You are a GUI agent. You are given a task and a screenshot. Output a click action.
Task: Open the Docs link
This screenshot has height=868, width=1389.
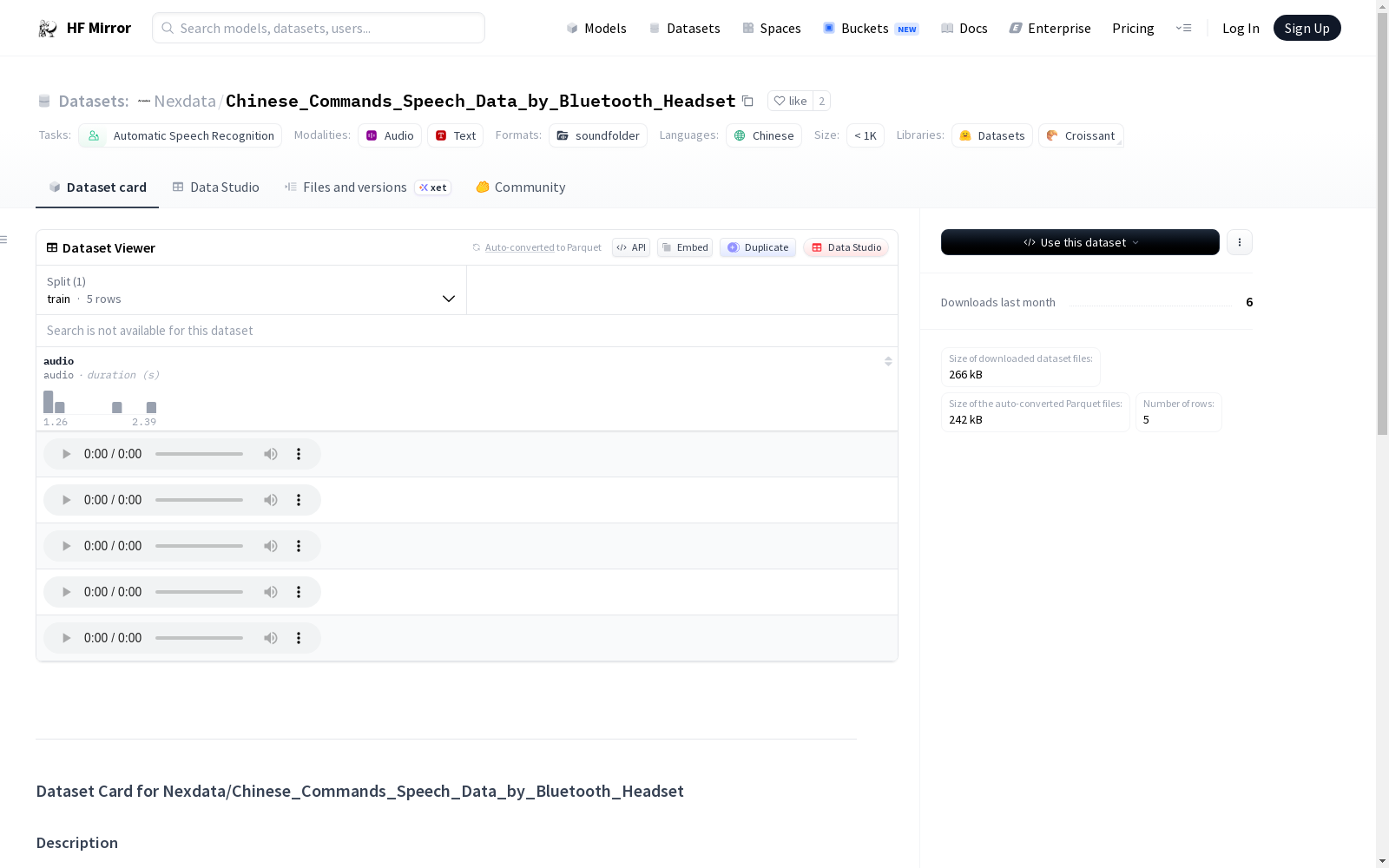coord(964,28)
